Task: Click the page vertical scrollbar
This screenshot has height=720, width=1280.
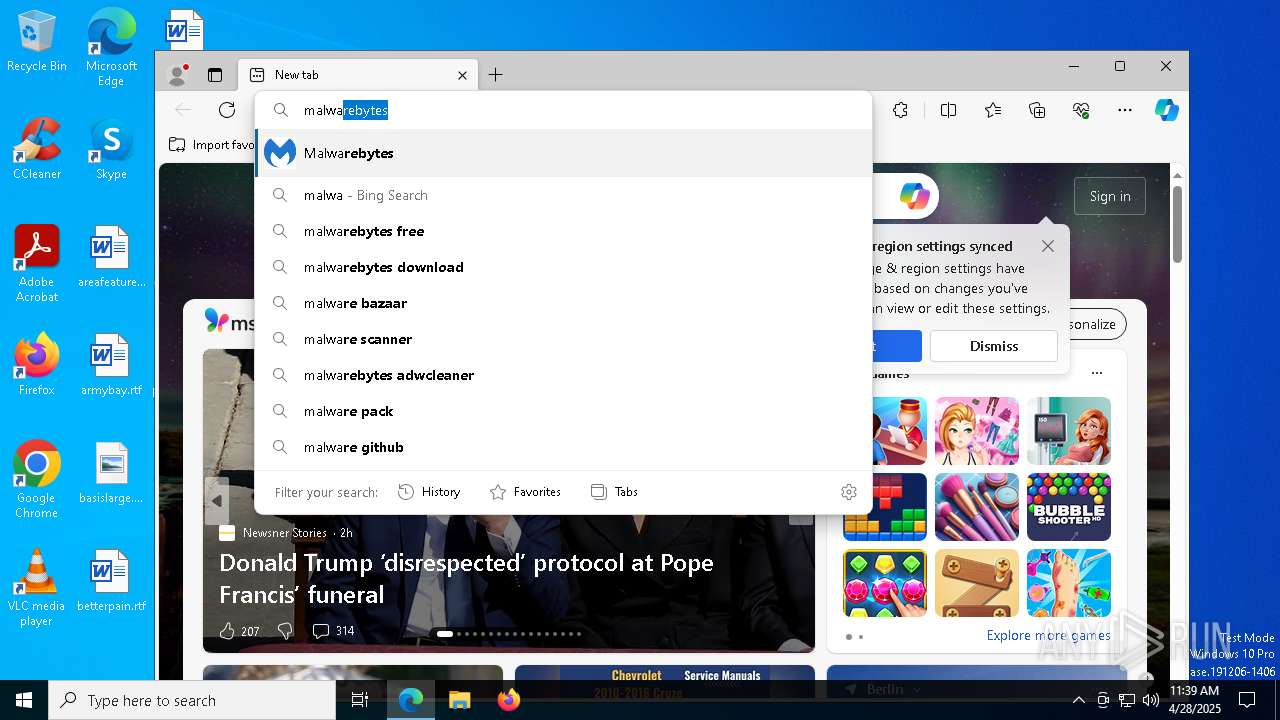Action: 1177,225
